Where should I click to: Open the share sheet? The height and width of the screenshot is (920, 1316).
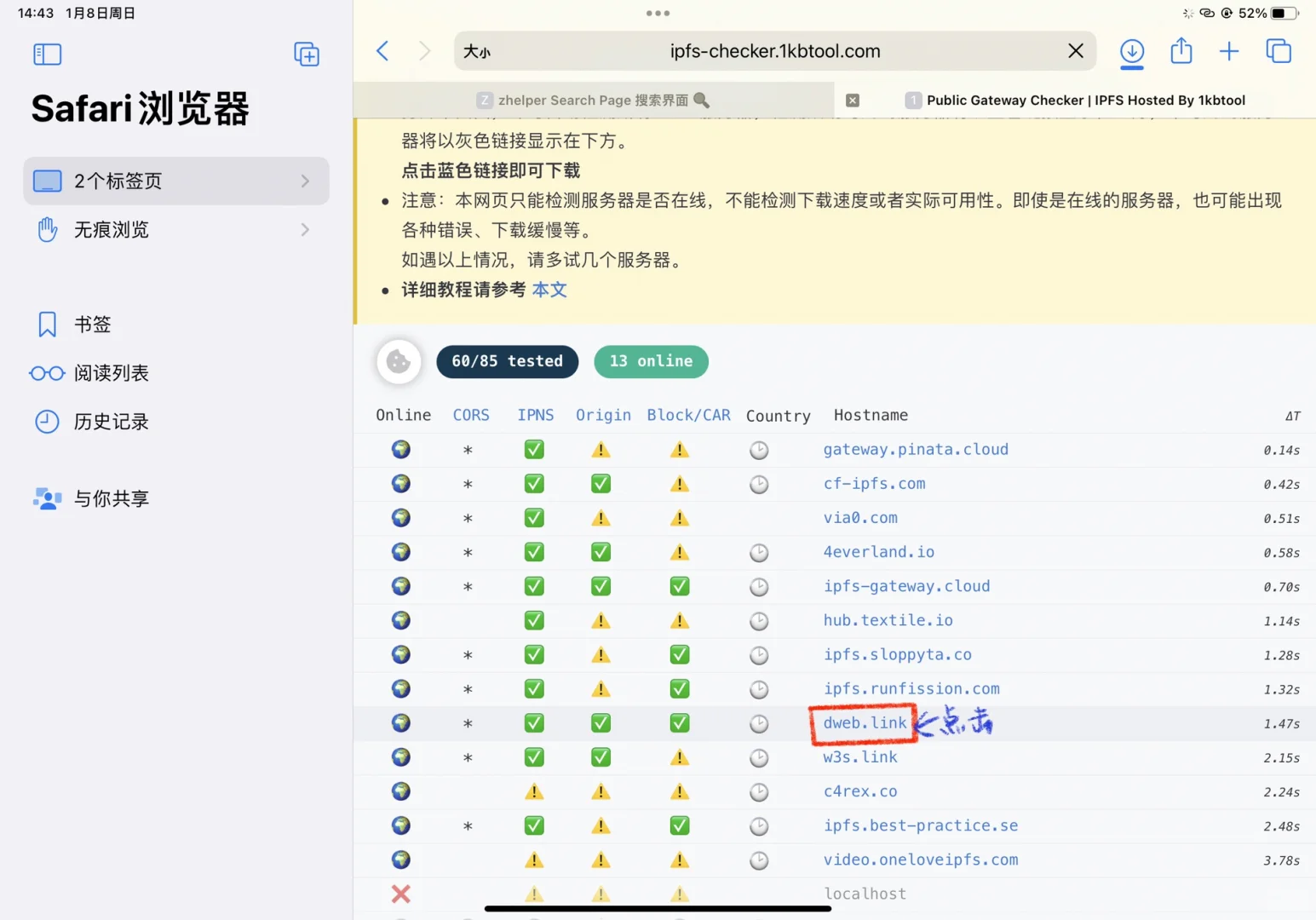1181,50
